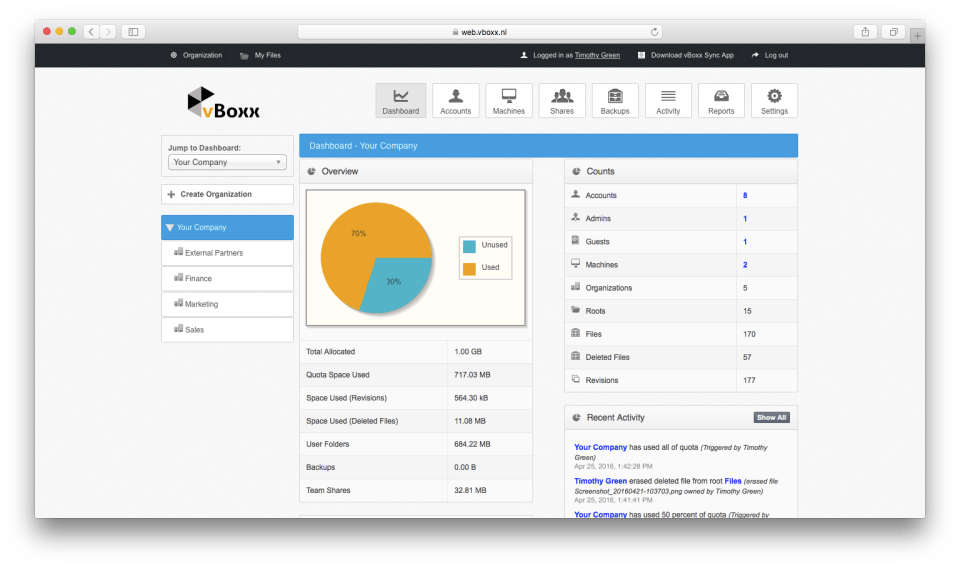Show all tabs in Safari
Viewport: 960px width, 568px height.
(x=893, y=32)
